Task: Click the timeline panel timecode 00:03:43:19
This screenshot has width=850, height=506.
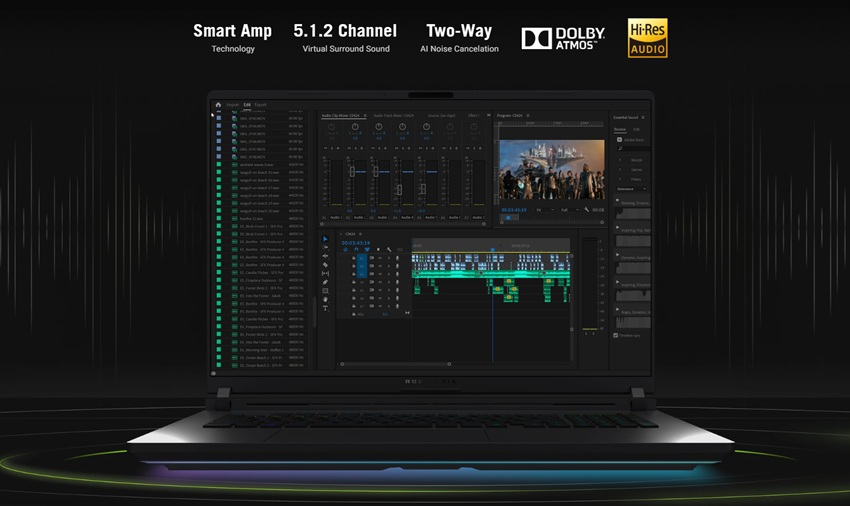Action: [356, 243]
